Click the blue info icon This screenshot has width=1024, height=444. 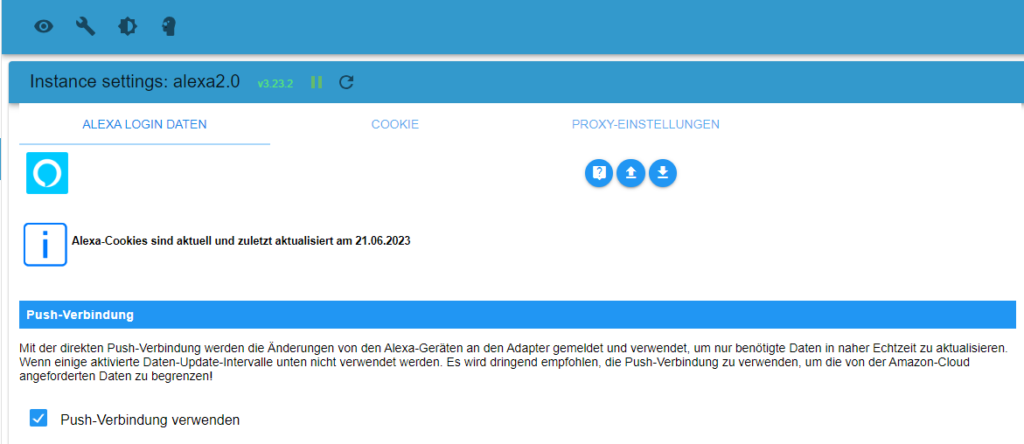46,244
